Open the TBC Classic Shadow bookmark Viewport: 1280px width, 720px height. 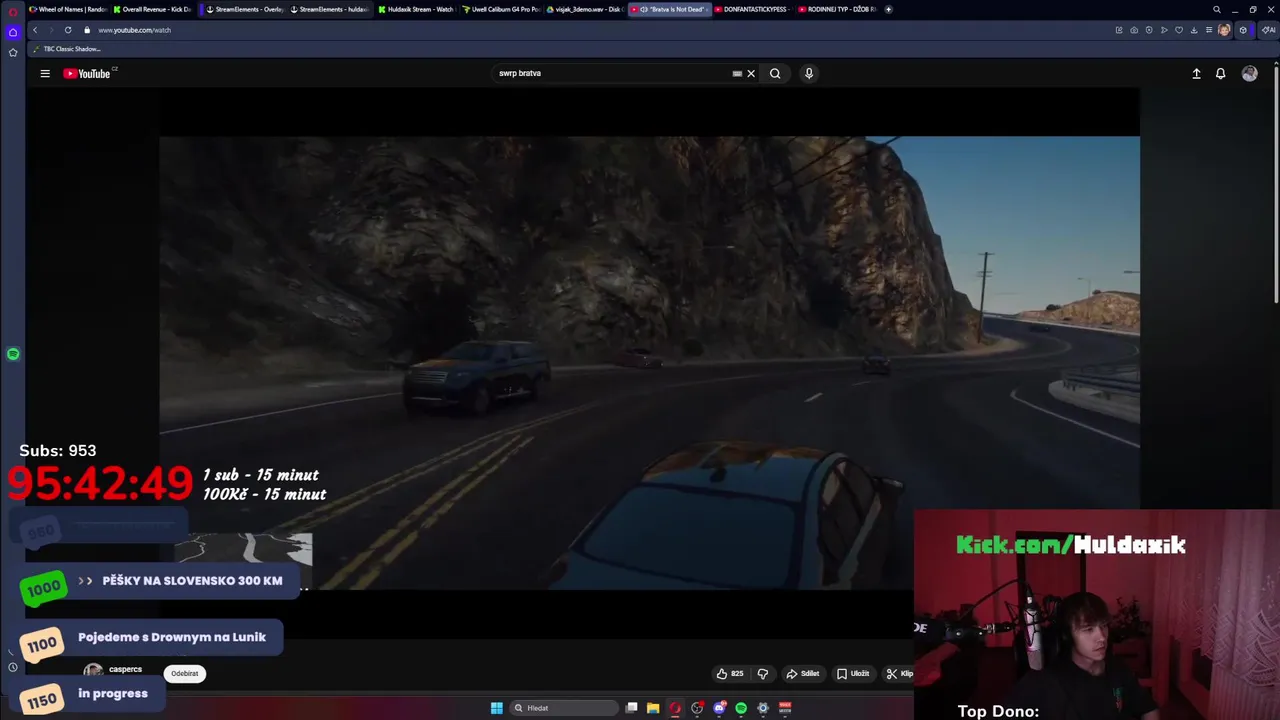(67, 49)
